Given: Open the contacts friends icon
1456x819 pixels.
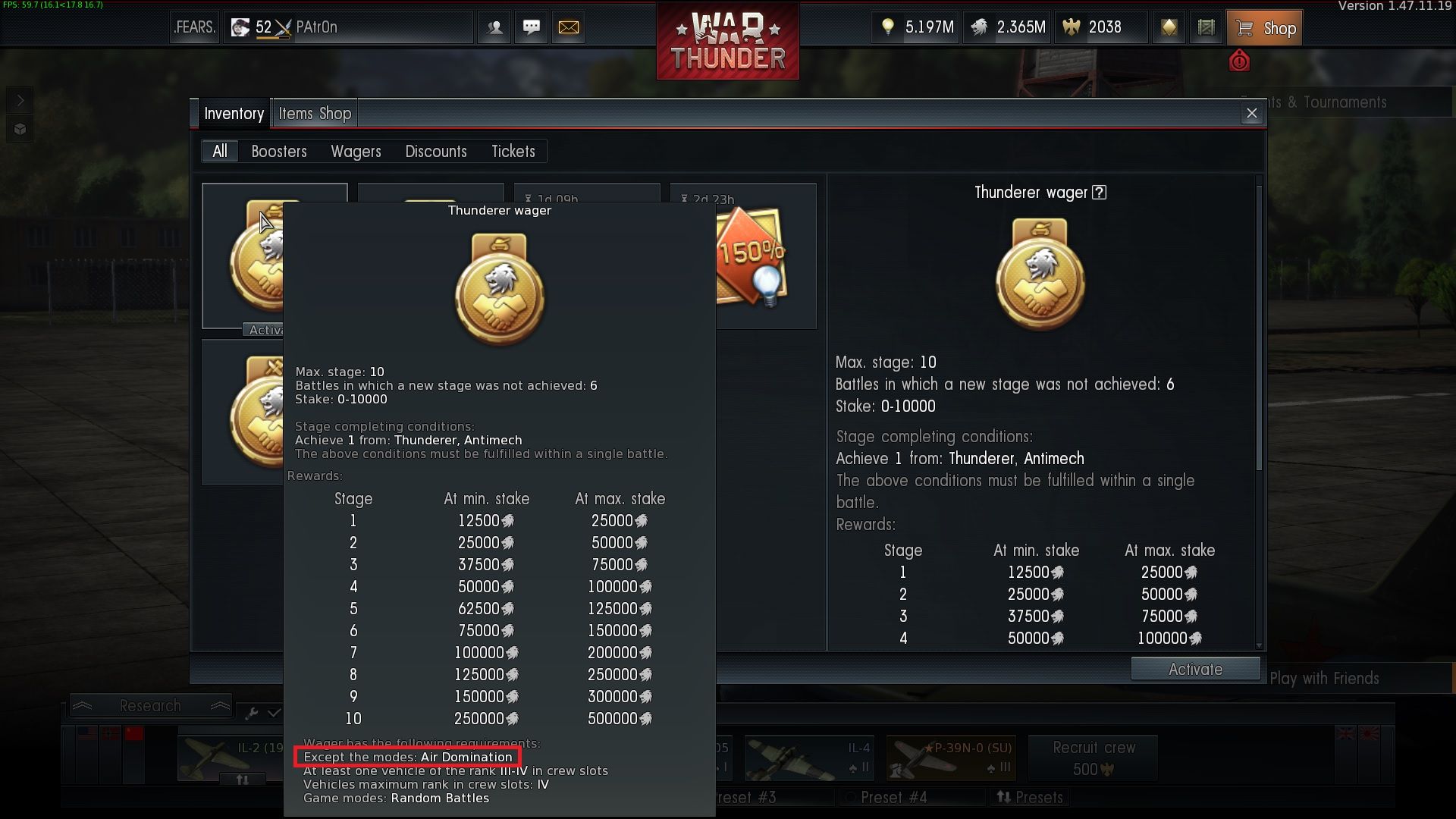Looking at the screenshot, I should point(494,27).
